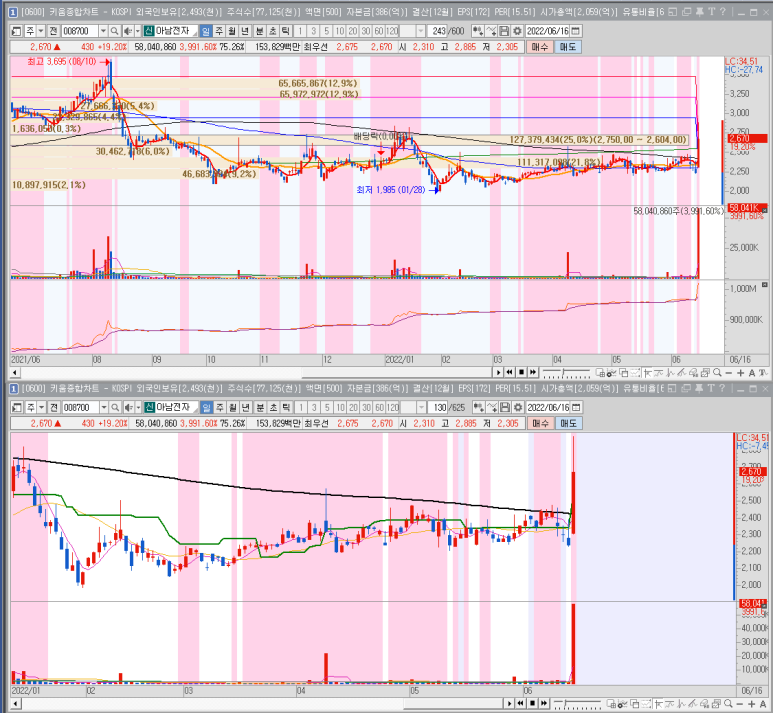Play chart replay in upper chart
This screenshot has width=773, height=713.
pyautogui.click(x=498, y=372)
